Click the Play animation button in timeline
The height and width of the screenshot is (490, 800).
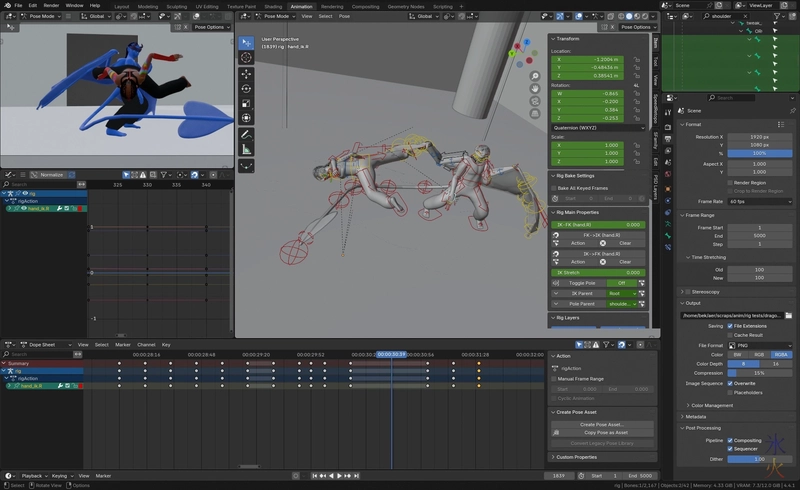[340, 476]
